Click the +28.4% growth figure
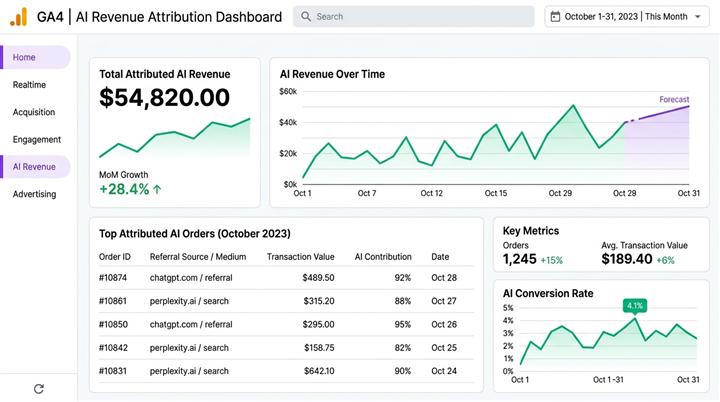 click(x=124, y=189)
